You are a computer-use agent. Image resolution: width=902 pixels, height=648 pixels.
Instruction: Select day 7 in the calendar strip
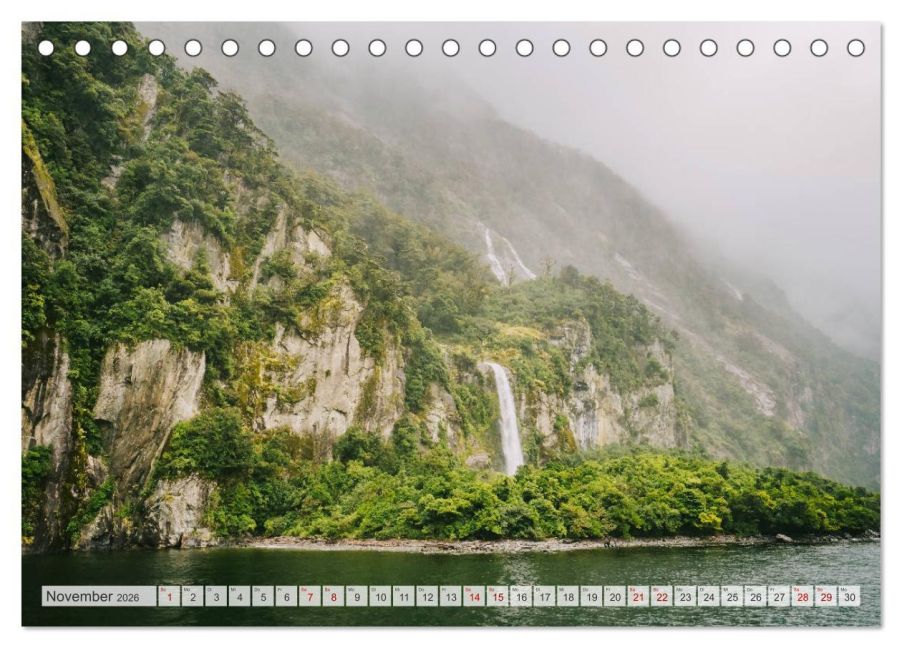coord(310,597)
